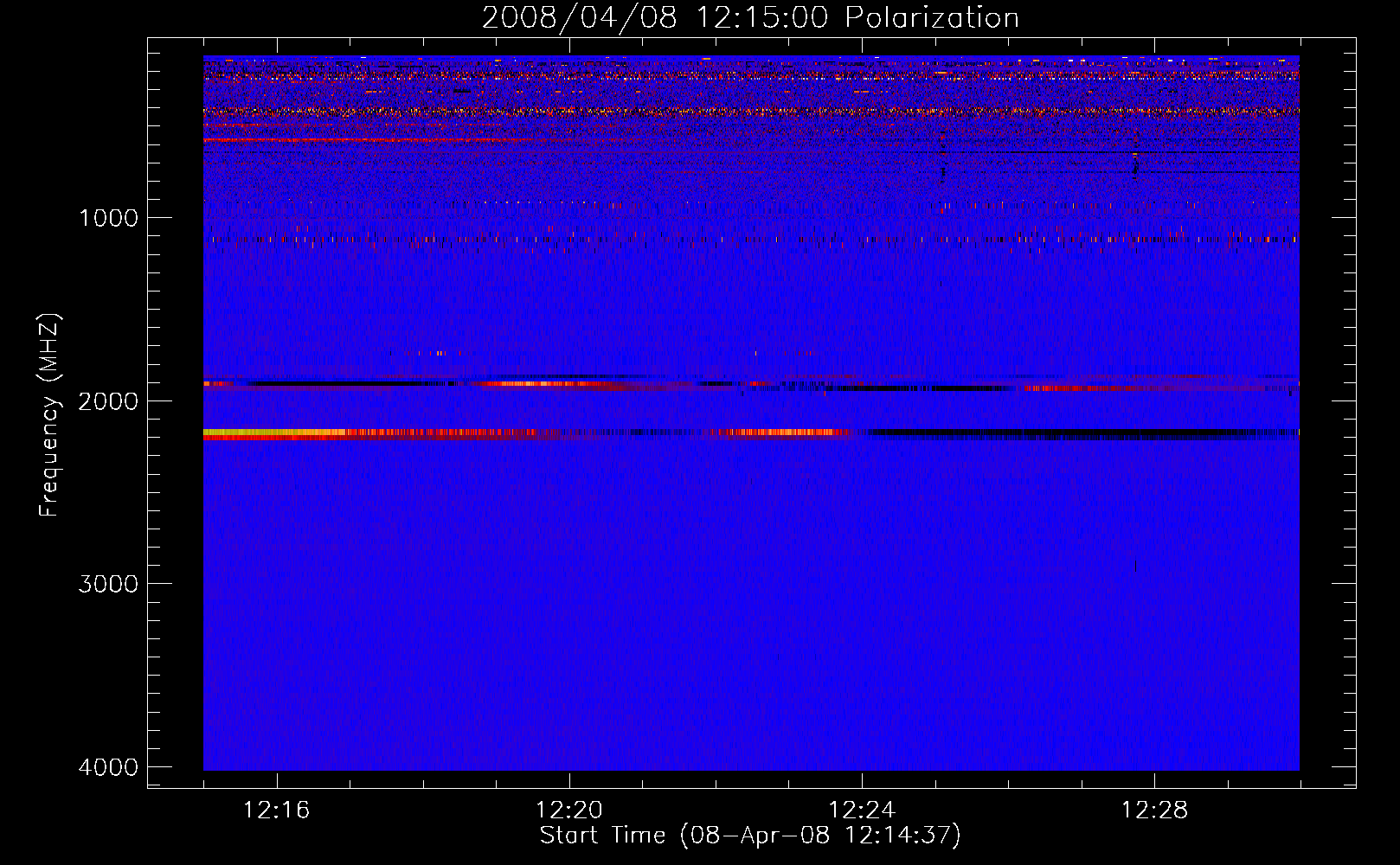This screenshot has height=865, width=1400.
Task: Click the 'Frequency (MHZ)' axis label
Action: (50, 415)
